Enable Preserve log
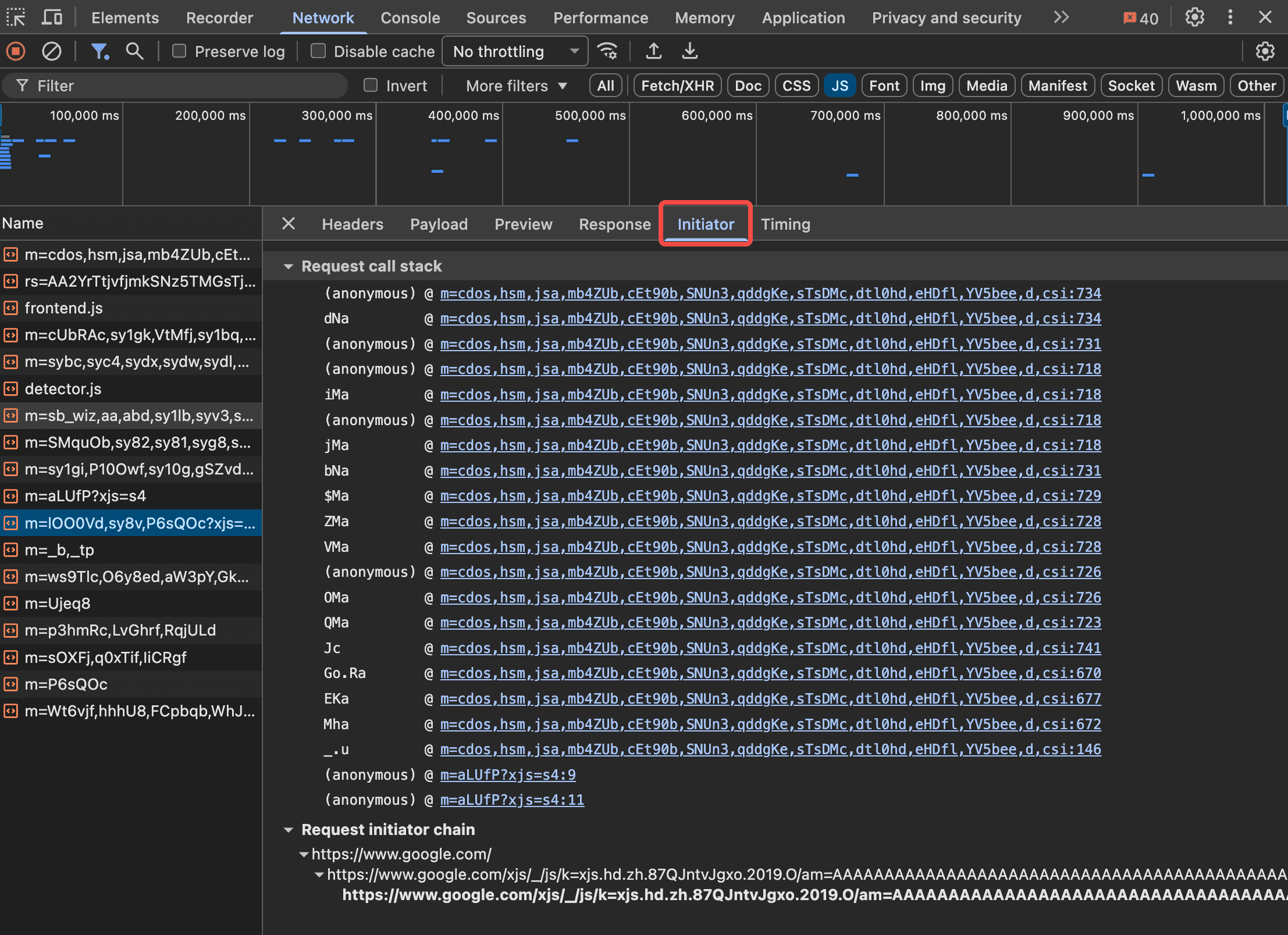Viewport: 1288px width, 935px height. pyautogui.click(x=179, y=51)
